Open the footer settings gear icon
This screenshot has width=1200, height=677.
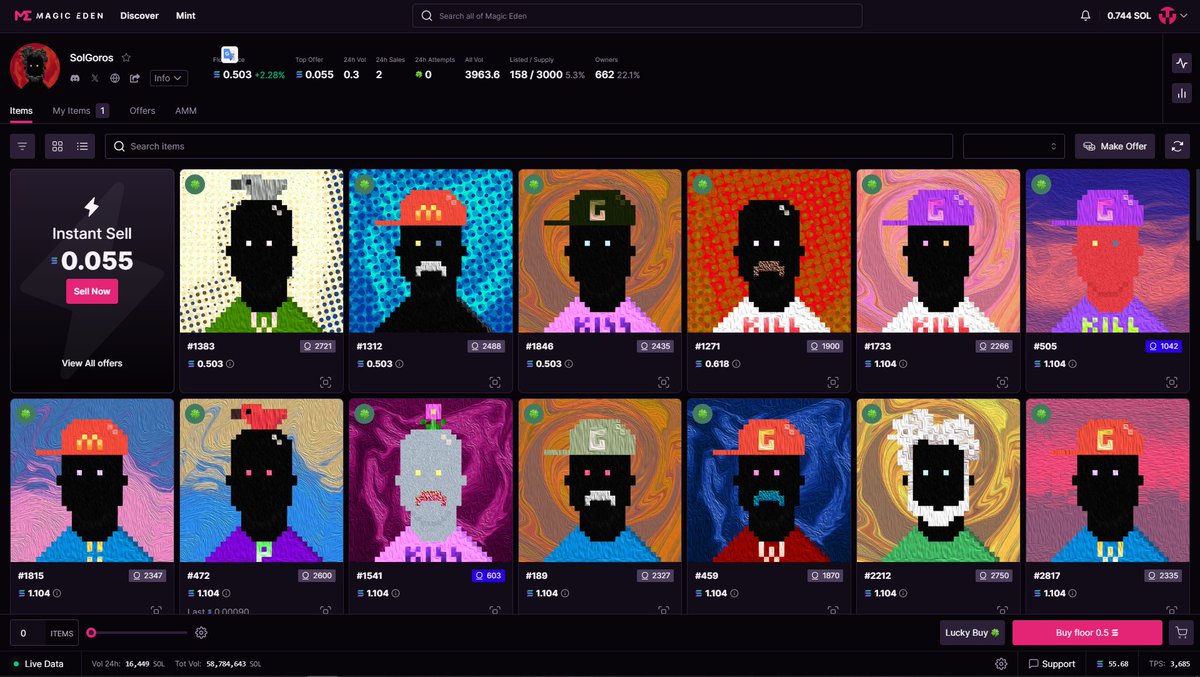click(1001, 663)
